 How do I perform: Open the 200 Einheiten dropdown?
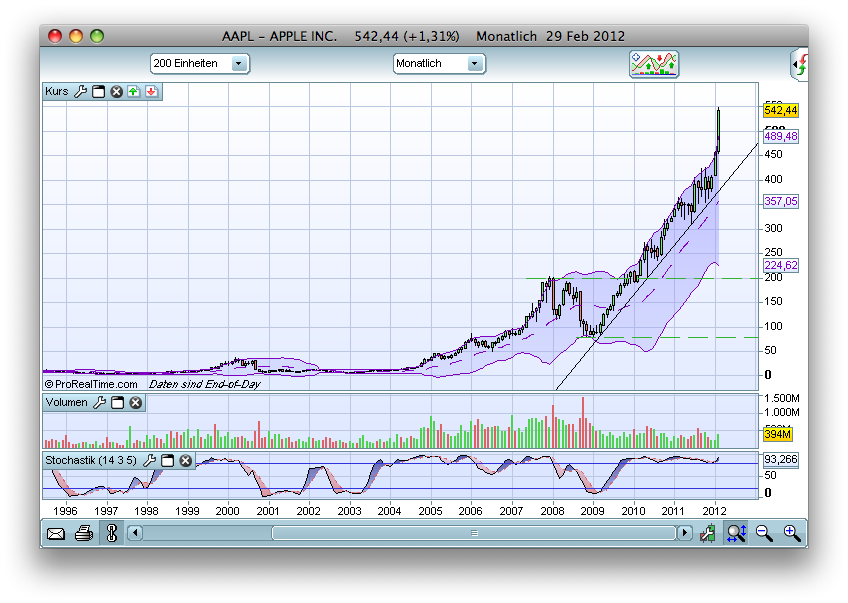pos(200,64)
